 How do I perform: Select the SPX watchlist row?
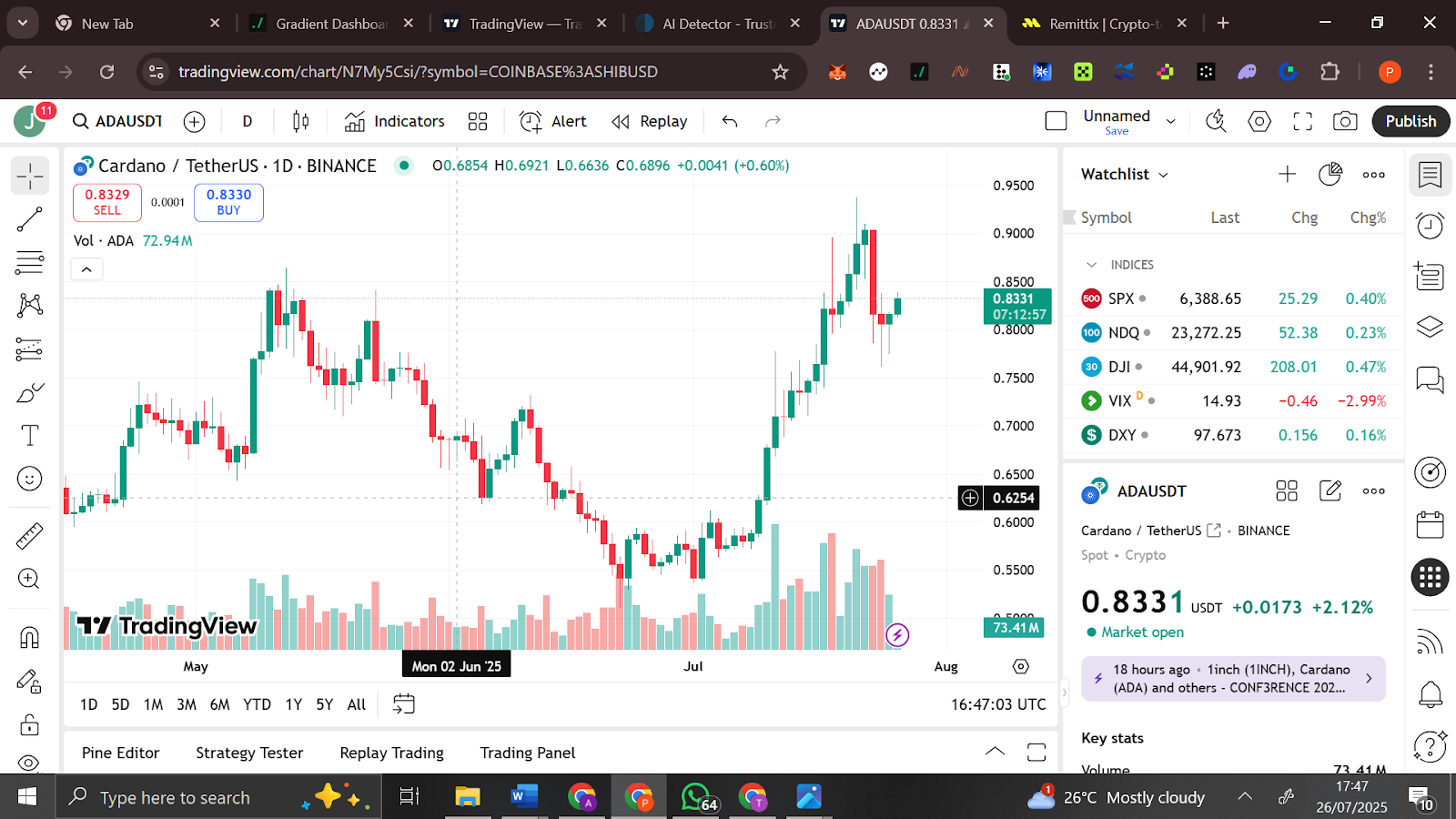1234,298
